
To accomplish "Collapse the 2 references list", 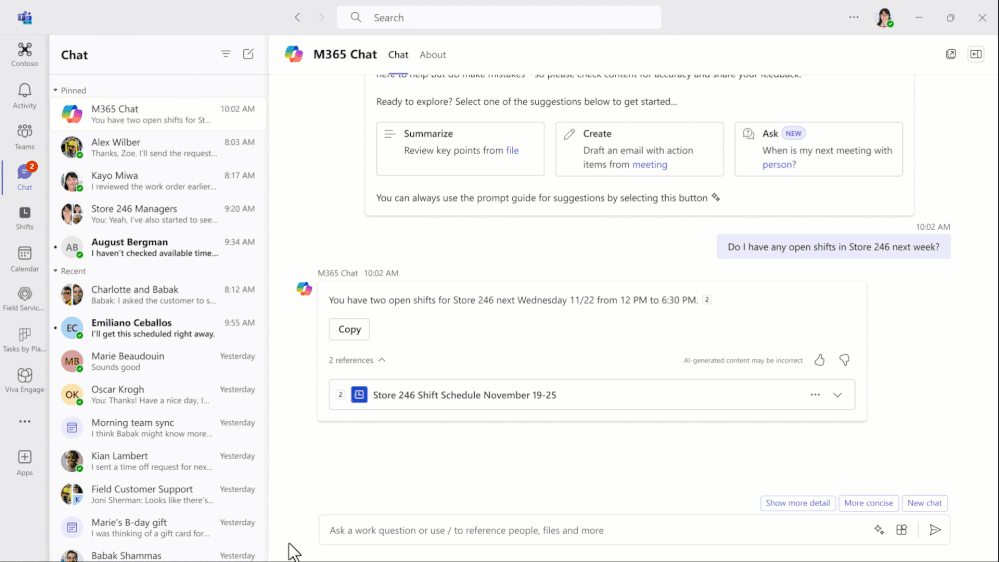I will [357, 360].
